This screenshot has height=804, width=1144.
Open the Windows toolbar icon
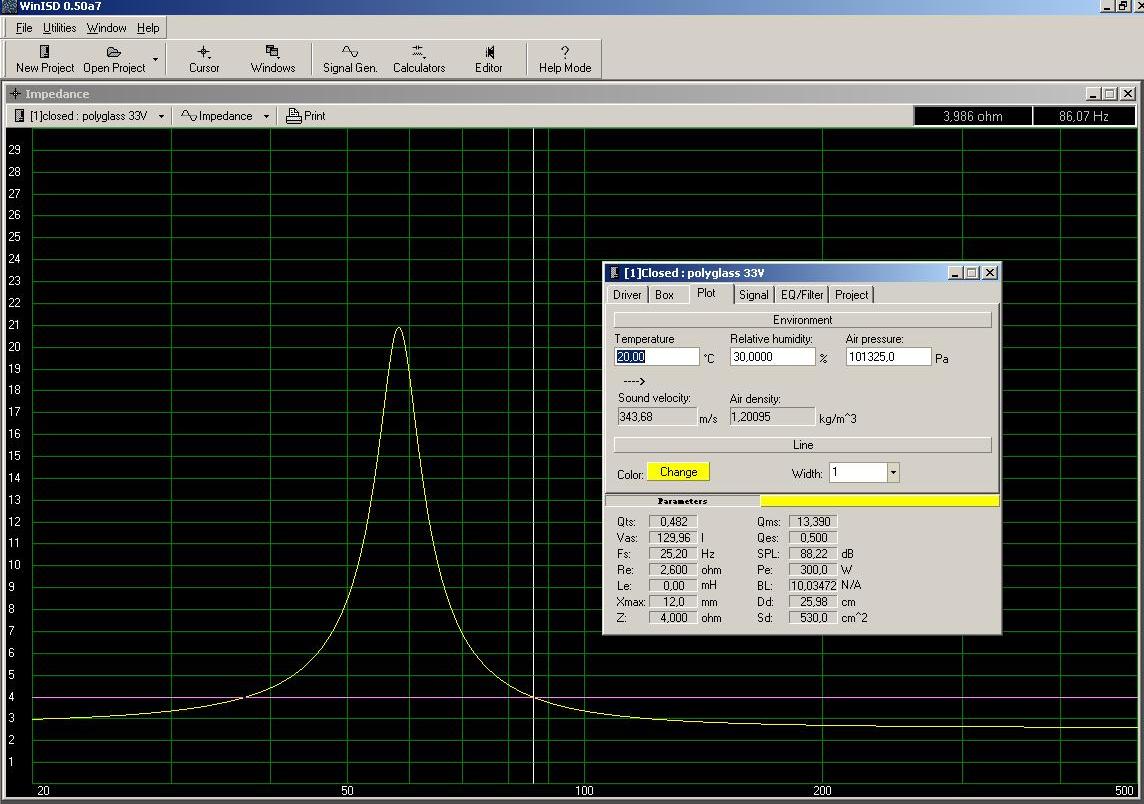coord(272,59)
